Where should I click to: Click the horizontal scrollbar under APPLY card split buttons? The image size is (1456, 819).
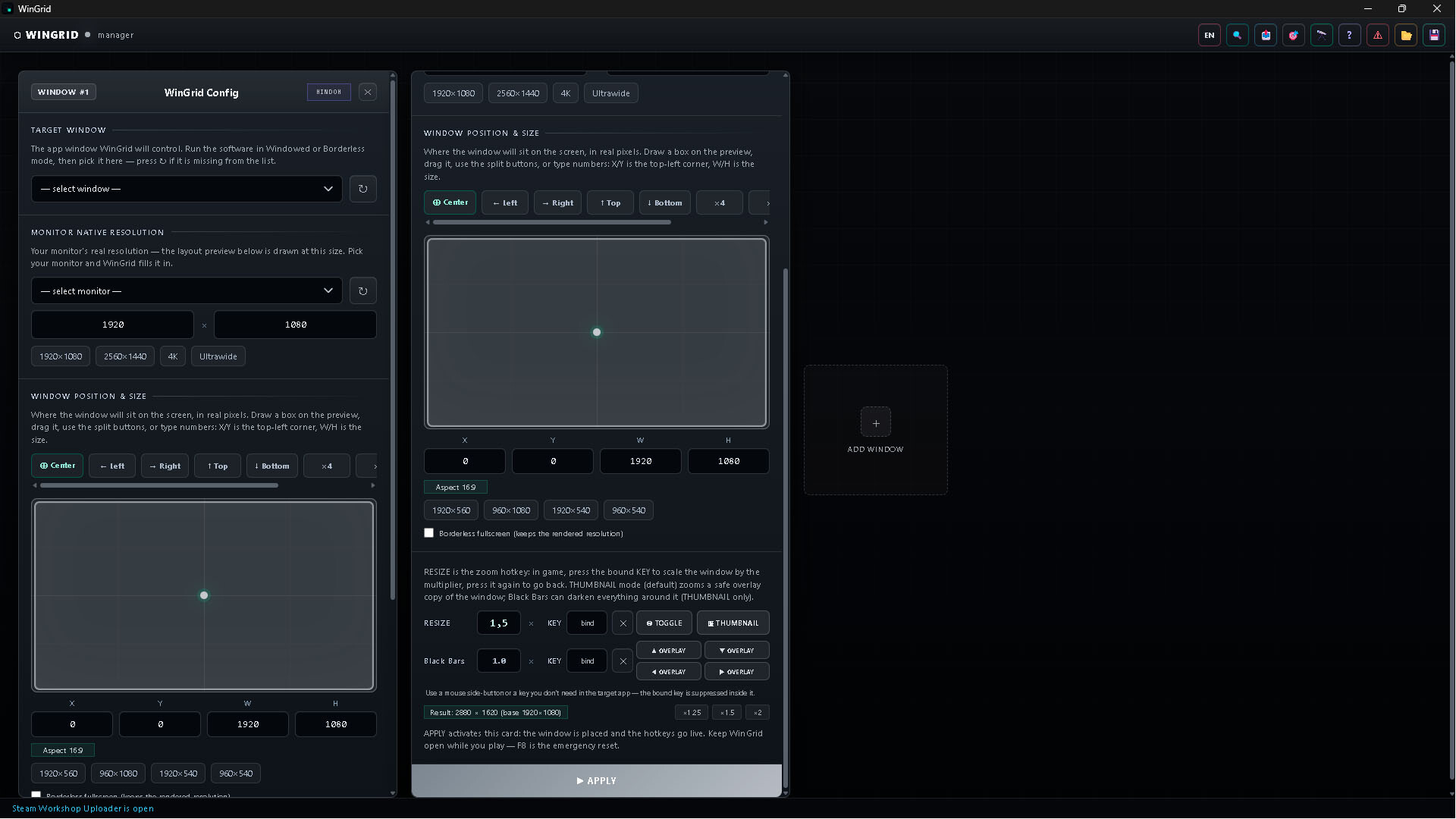tap(552, 222)
